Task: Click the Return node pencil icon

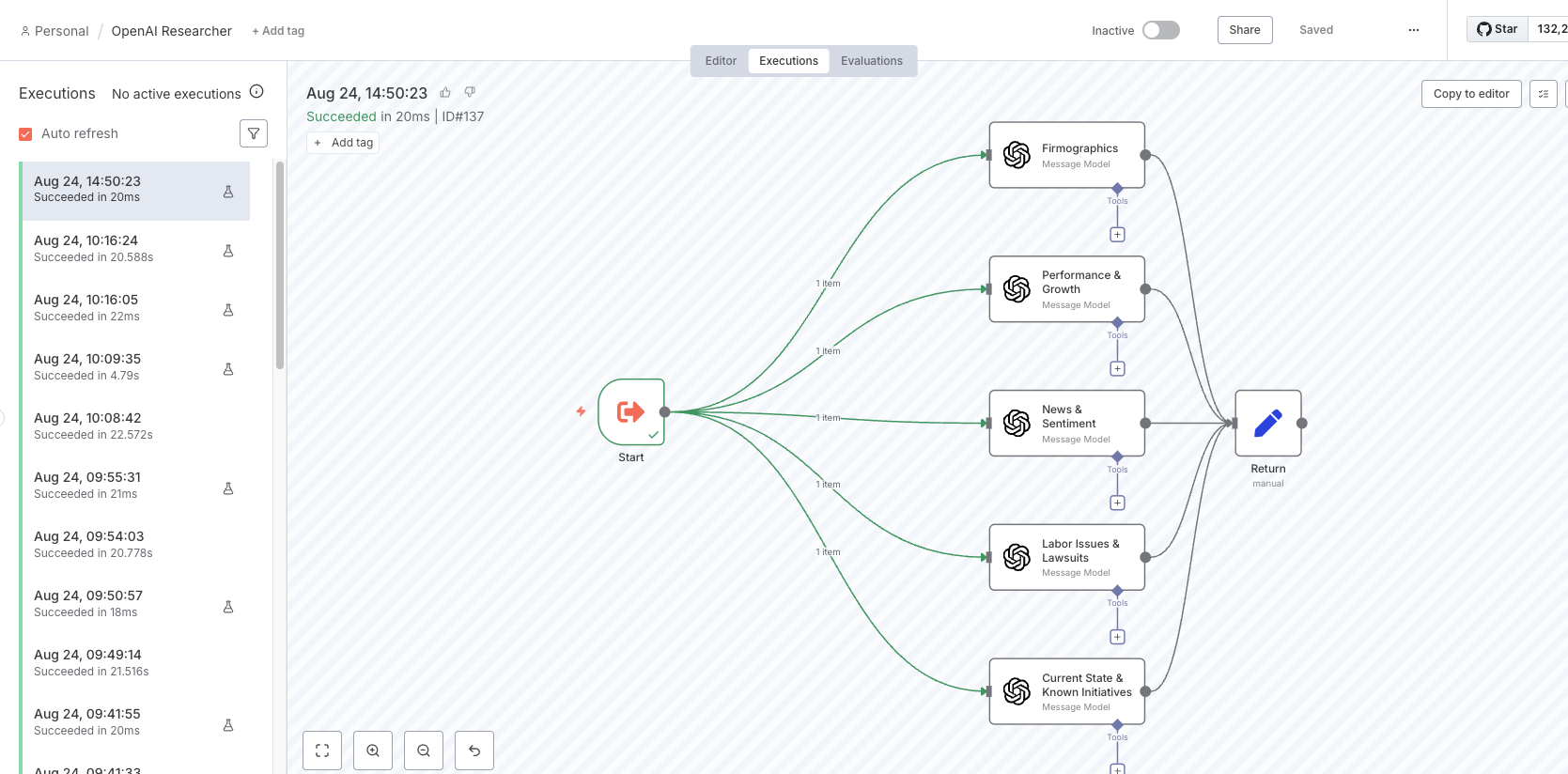Action: [1267, 423]
